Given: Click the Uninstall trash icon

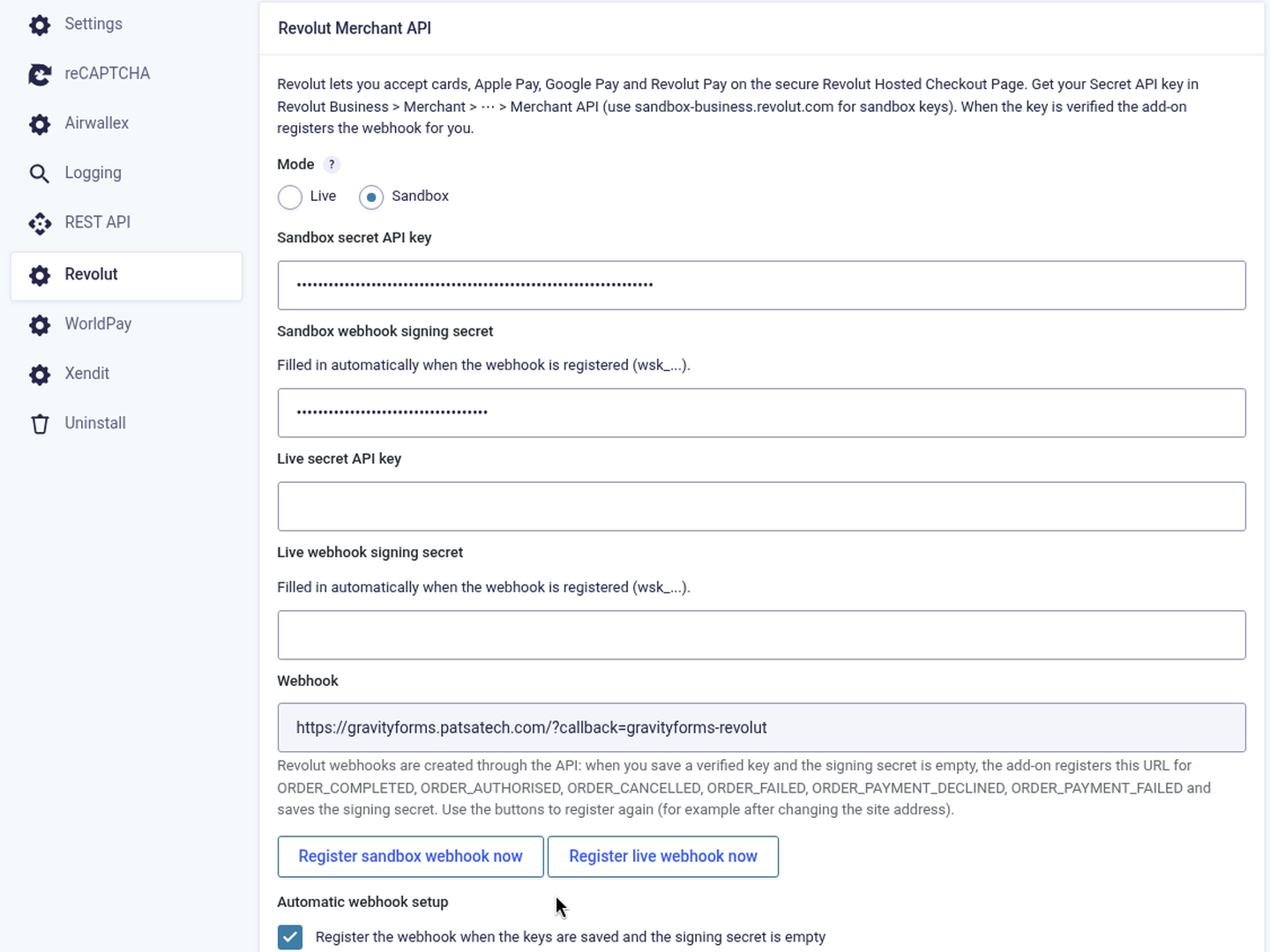Looking at the screenshot, I should [40, 424].
